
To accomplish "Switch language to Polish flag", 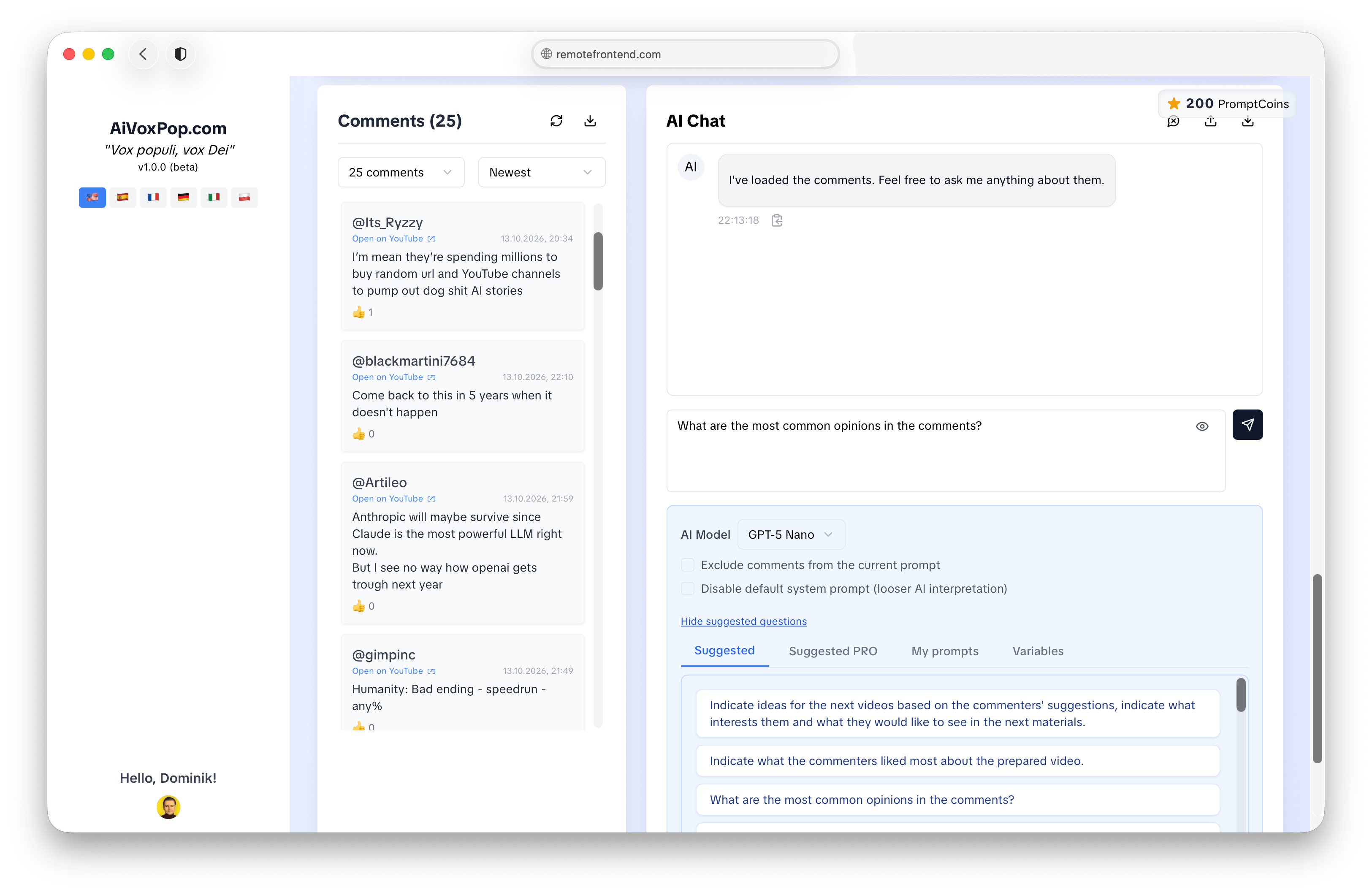I will pos(244,197).
